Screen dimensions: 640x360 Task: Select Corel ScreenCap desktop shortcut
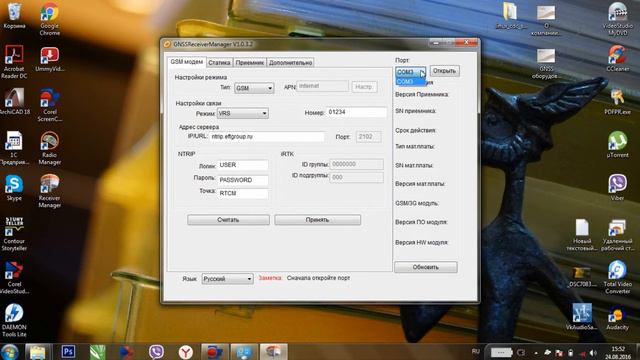click(49, 105)
